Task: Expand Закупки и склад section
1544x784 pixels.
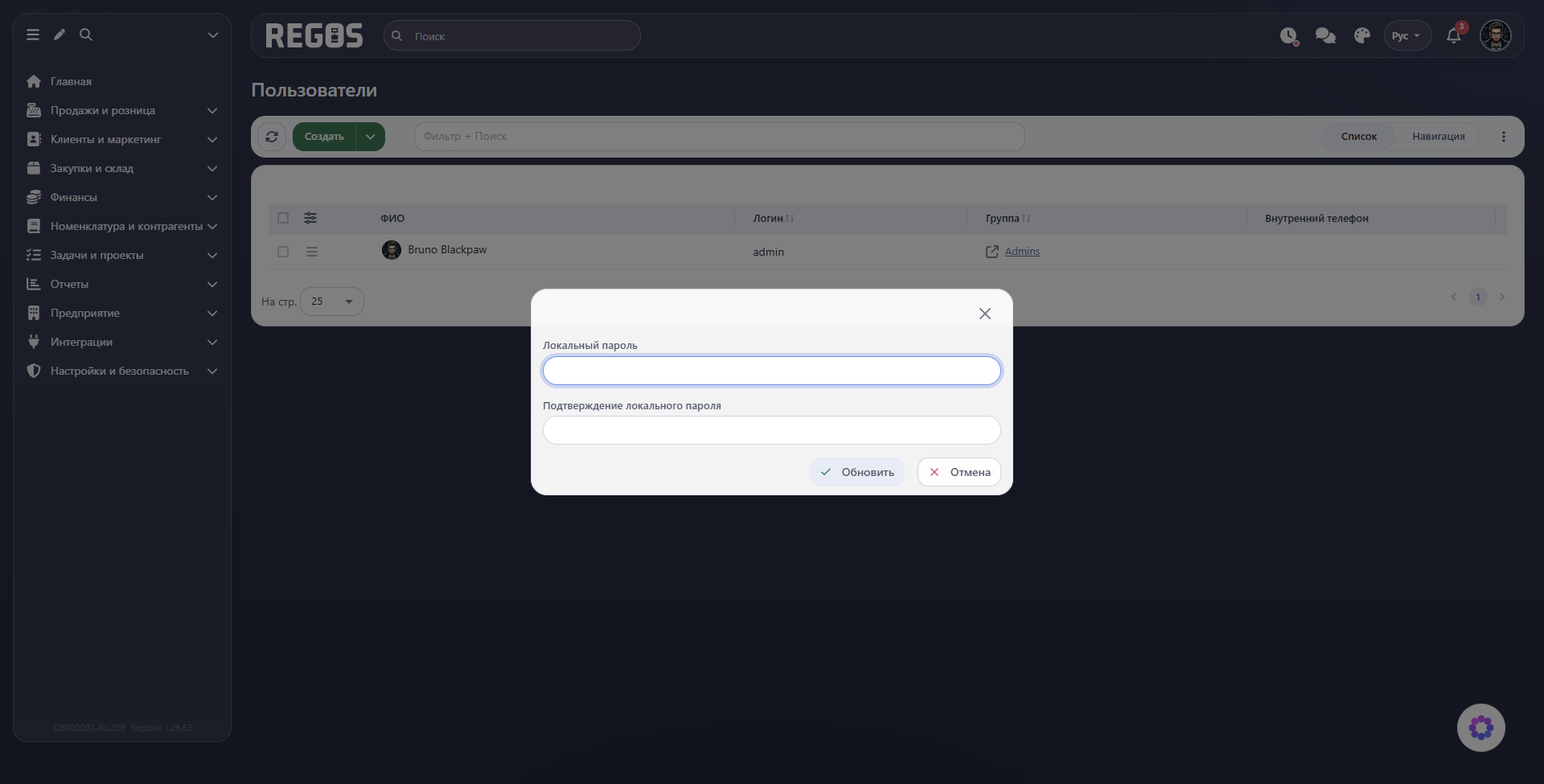Action: [122, 168]
